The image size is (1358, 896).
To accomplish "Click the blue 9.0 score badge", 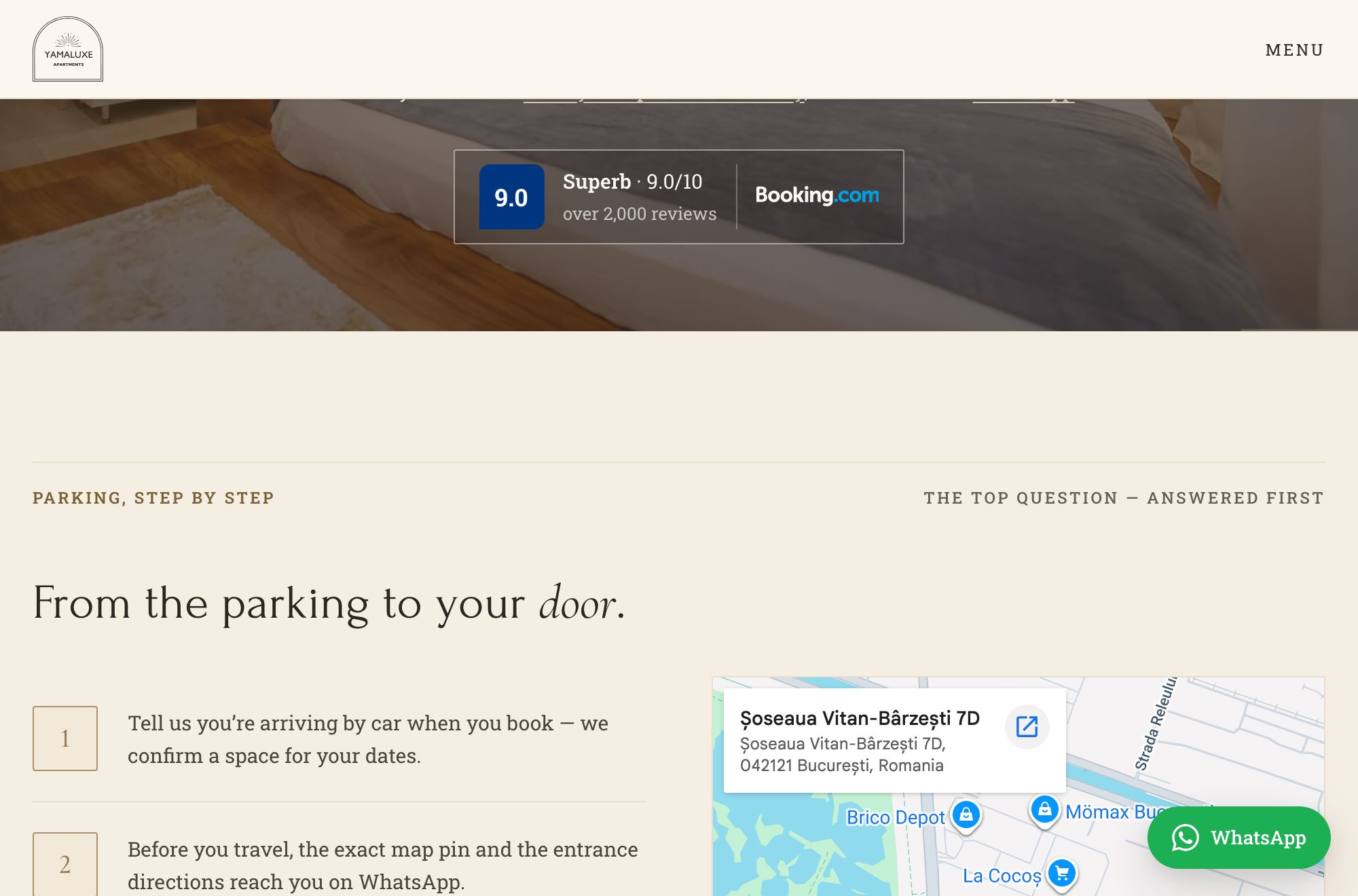I will pyautogui.click(x=511, y=197).
